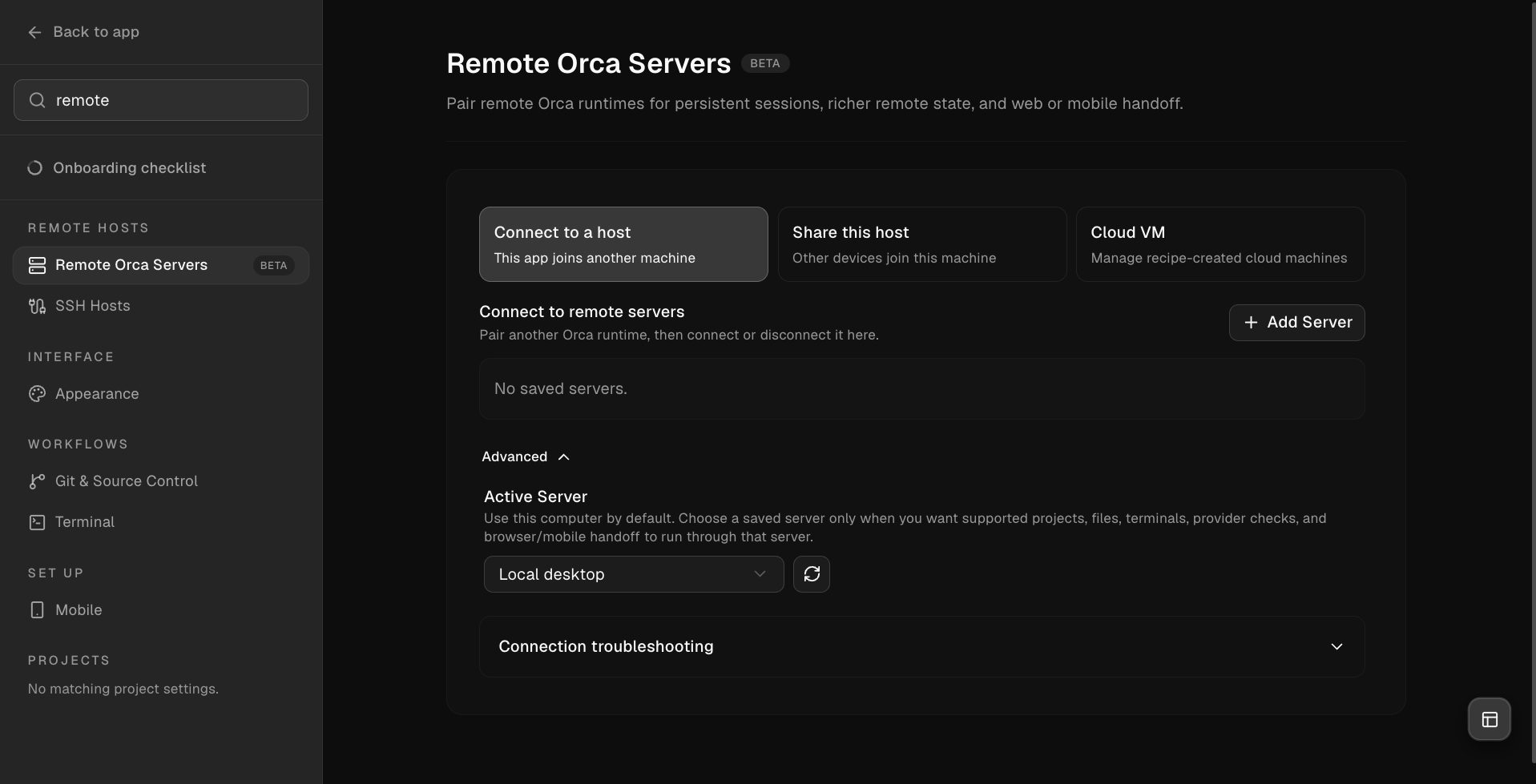Click the Add Server button
Image resolution: width=1536 pixels, height=784 pixels.
[1297, 323]
